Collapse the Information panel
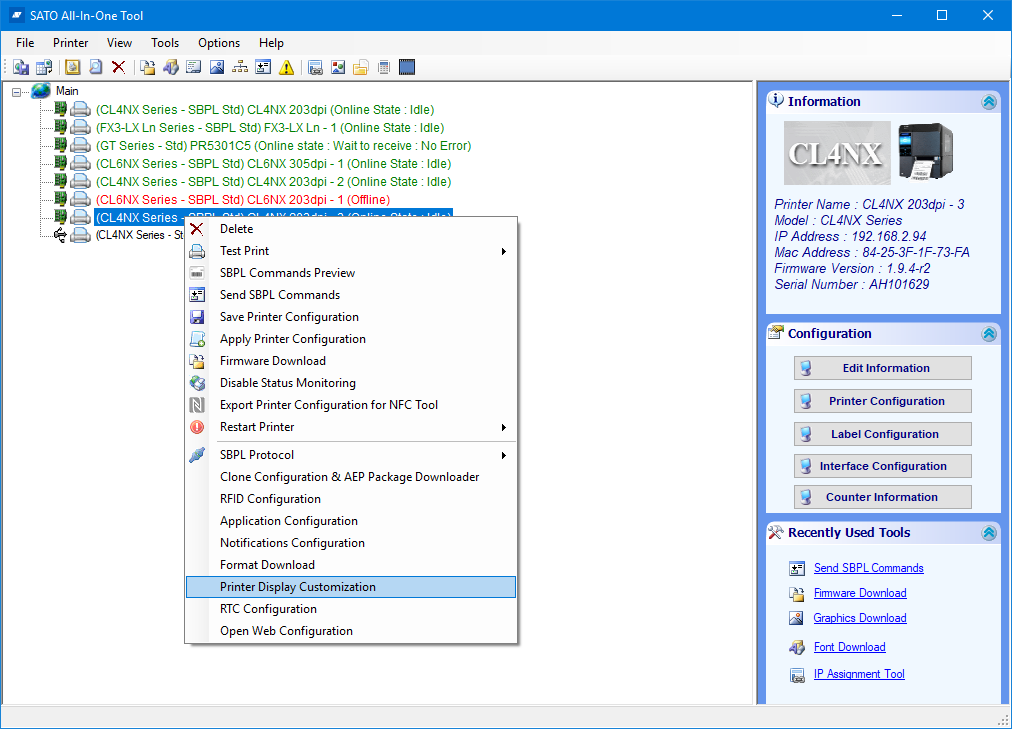The height and width of the screenshot is (729, 1012). (989, 102)
